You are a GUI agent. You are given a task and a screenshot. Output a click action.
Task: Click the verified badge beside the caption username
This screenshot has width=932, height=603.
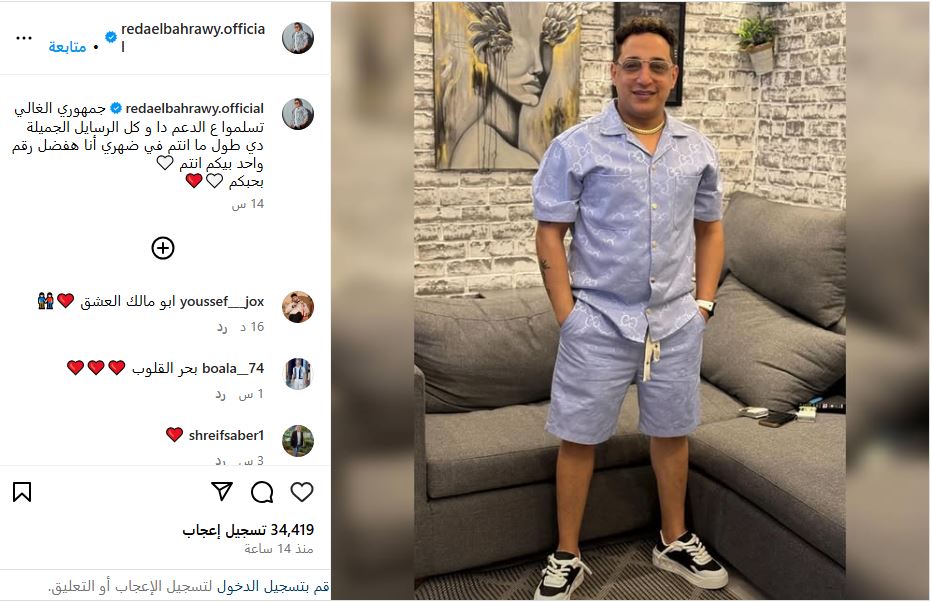[x=116, y=108]
